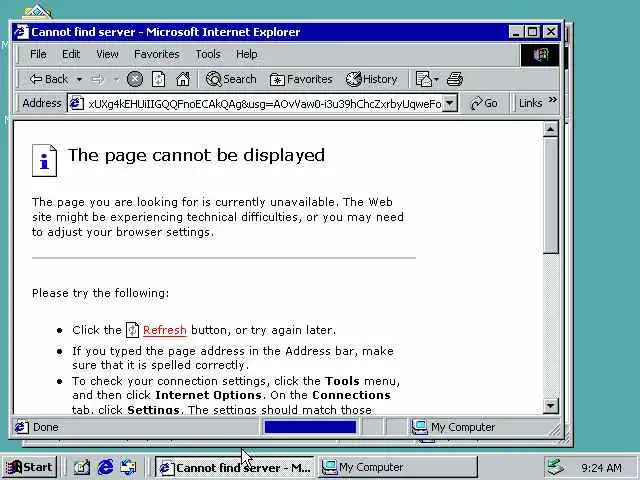Click the vertical scrollbar thumb
Image resolution: width=640 pixels, height=480 pixels.
tap(551, 195)
